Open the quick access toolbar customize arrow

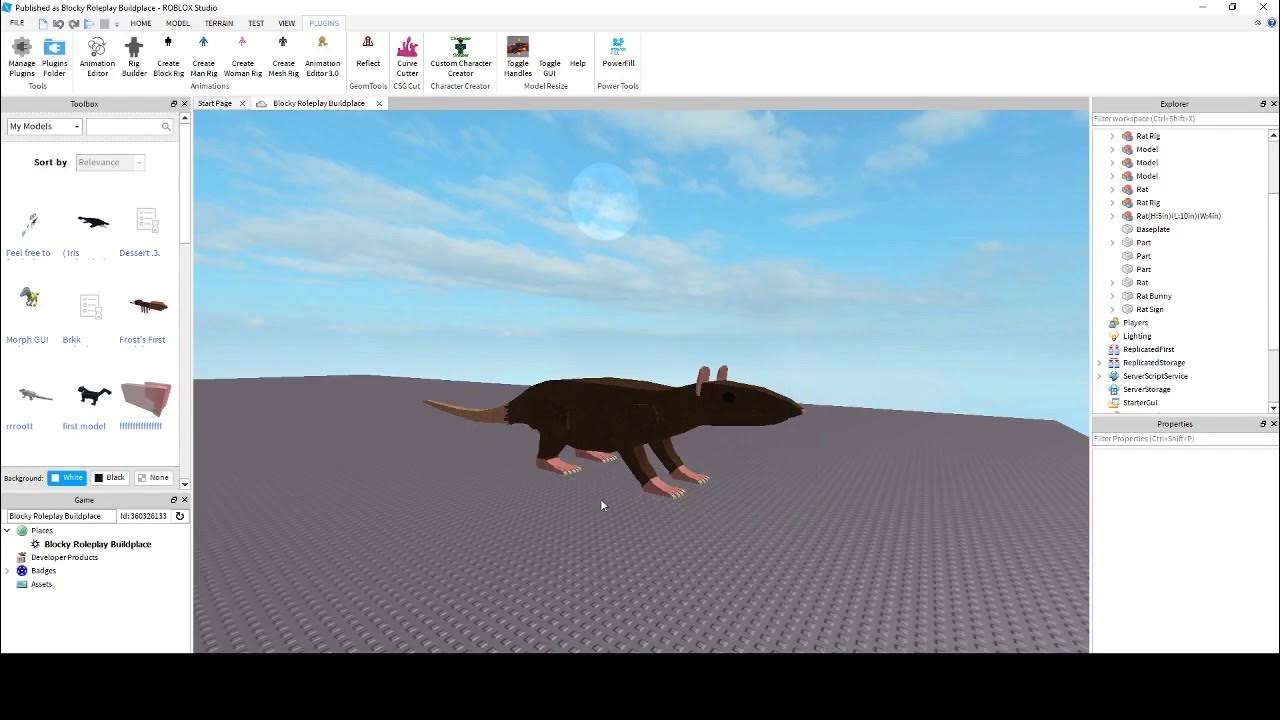click(117, 24)
